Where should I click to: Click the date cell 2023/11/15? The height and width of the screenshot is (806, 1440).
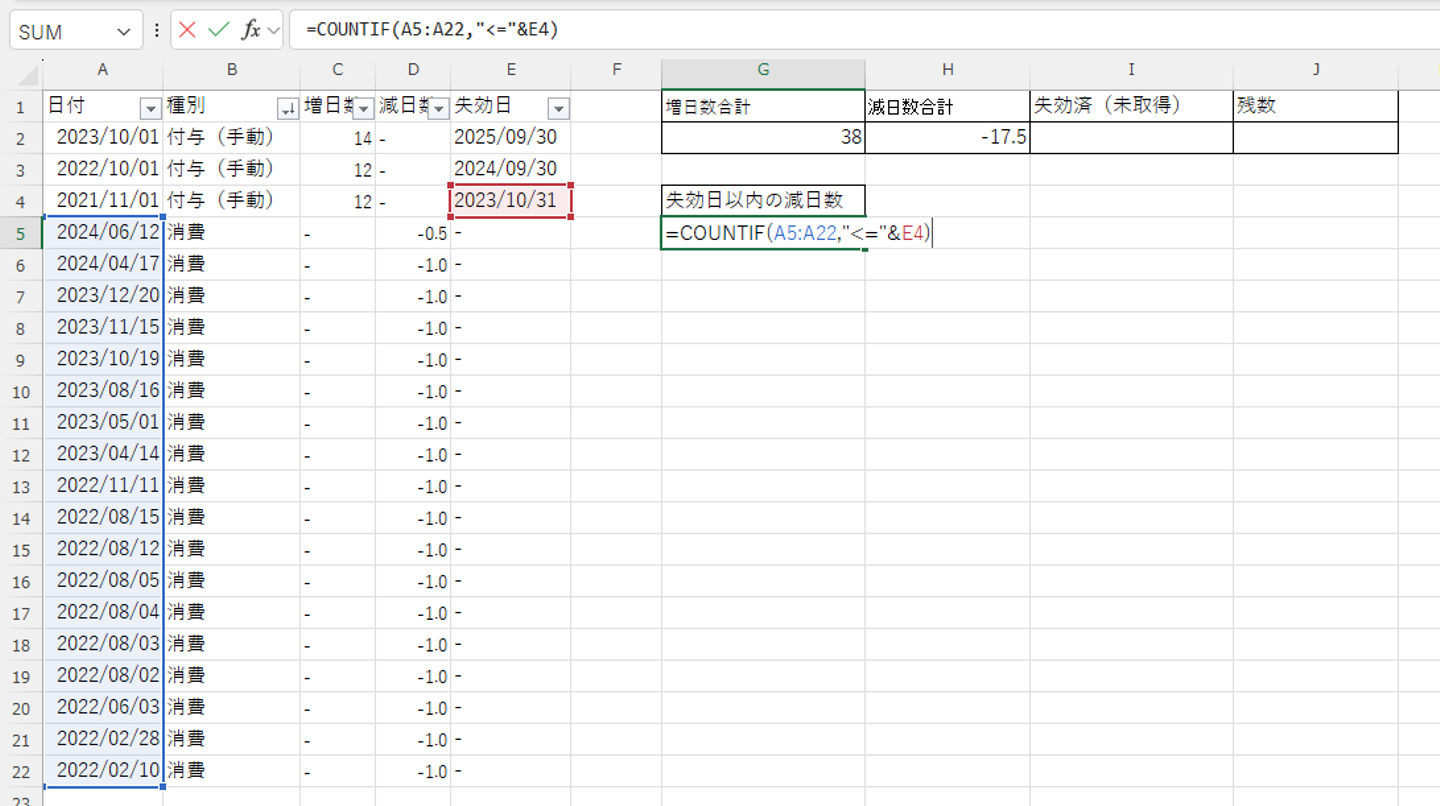point(103,328)
